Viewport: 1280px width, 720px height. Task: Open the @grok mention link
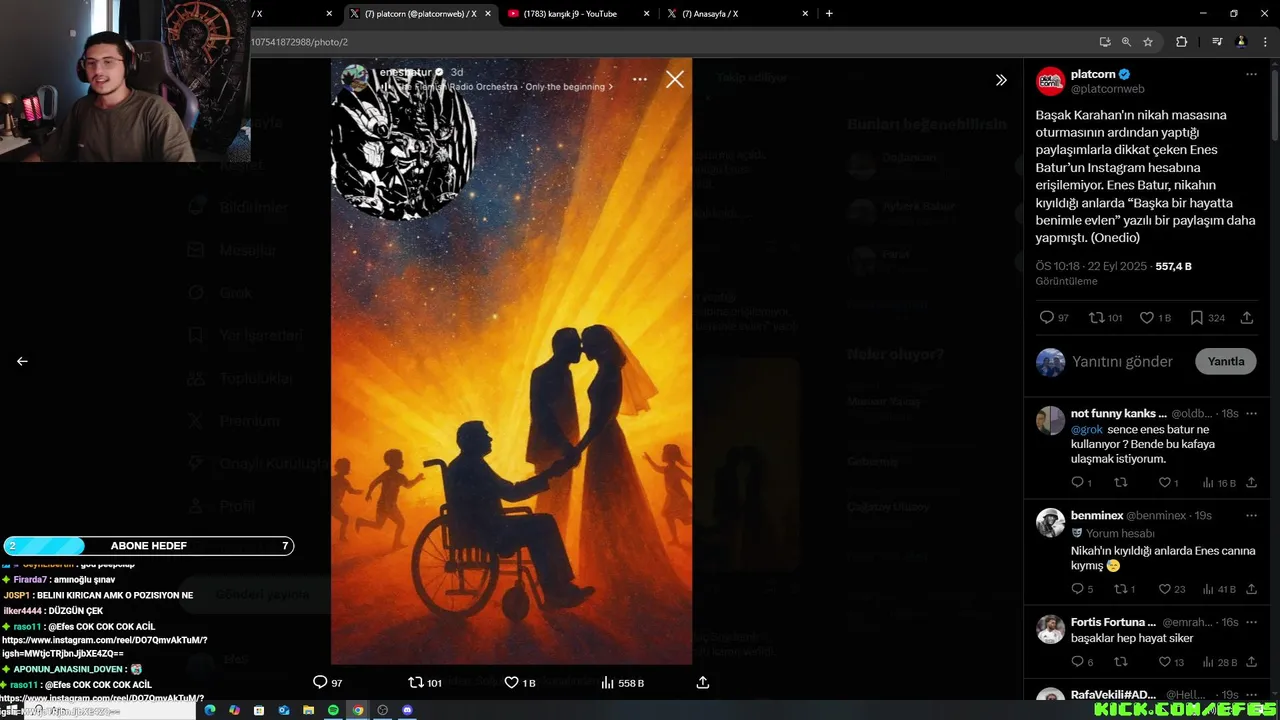tap(1086, 429)
